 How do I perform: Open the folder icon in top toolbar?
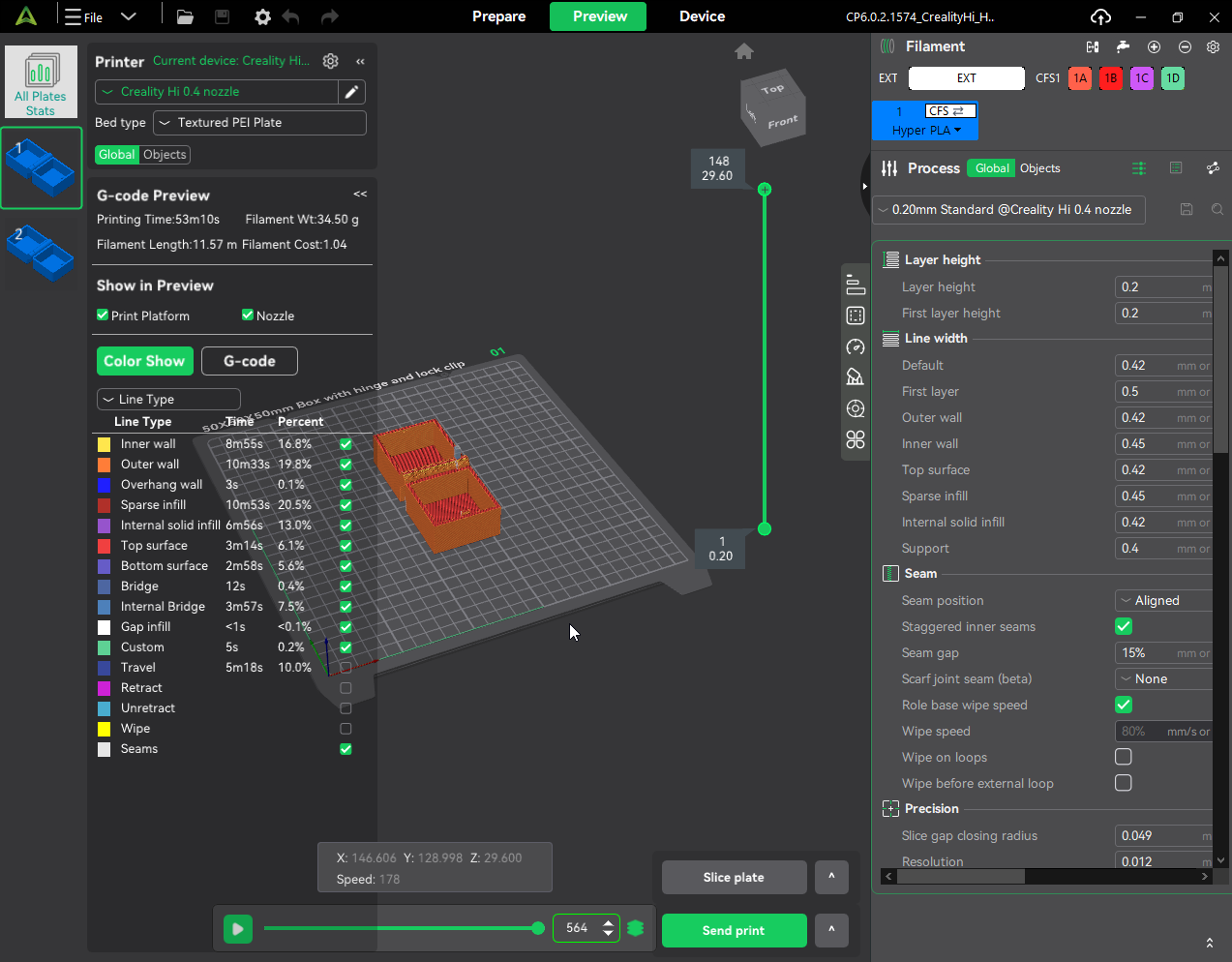[185, 16]
